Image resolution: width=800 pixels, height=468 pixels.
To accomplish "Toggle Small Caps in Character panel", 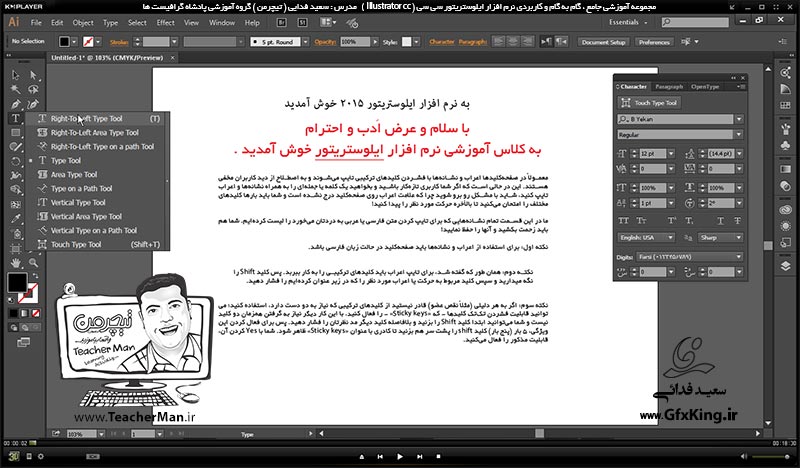I will [641, 220].
